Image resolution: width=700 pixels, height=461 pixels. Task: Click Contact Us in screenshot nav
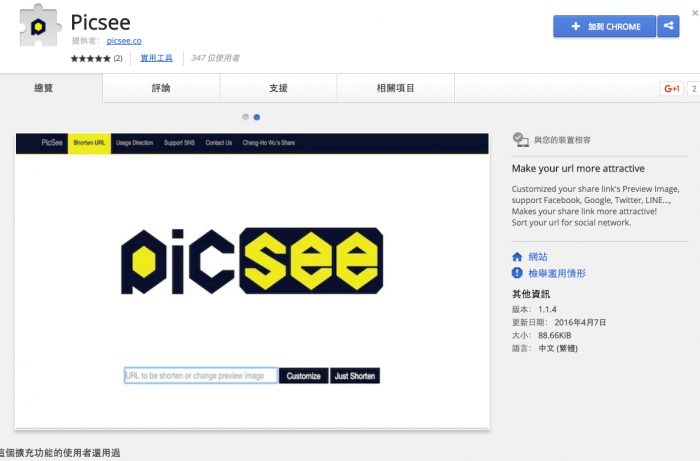[219, 143]
